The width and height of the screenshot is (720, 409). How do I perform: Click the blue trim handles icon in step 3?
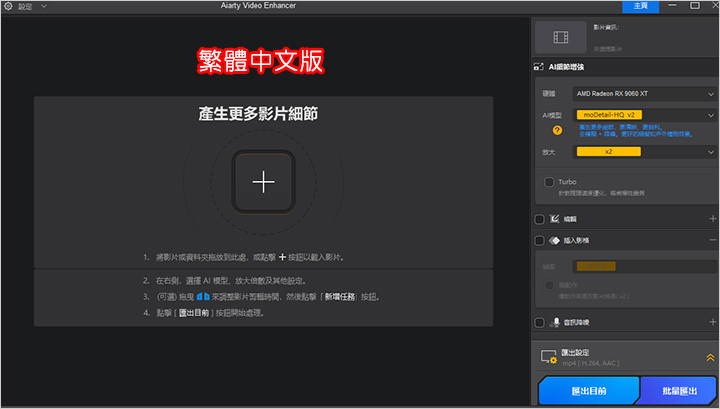pos(203,297)
